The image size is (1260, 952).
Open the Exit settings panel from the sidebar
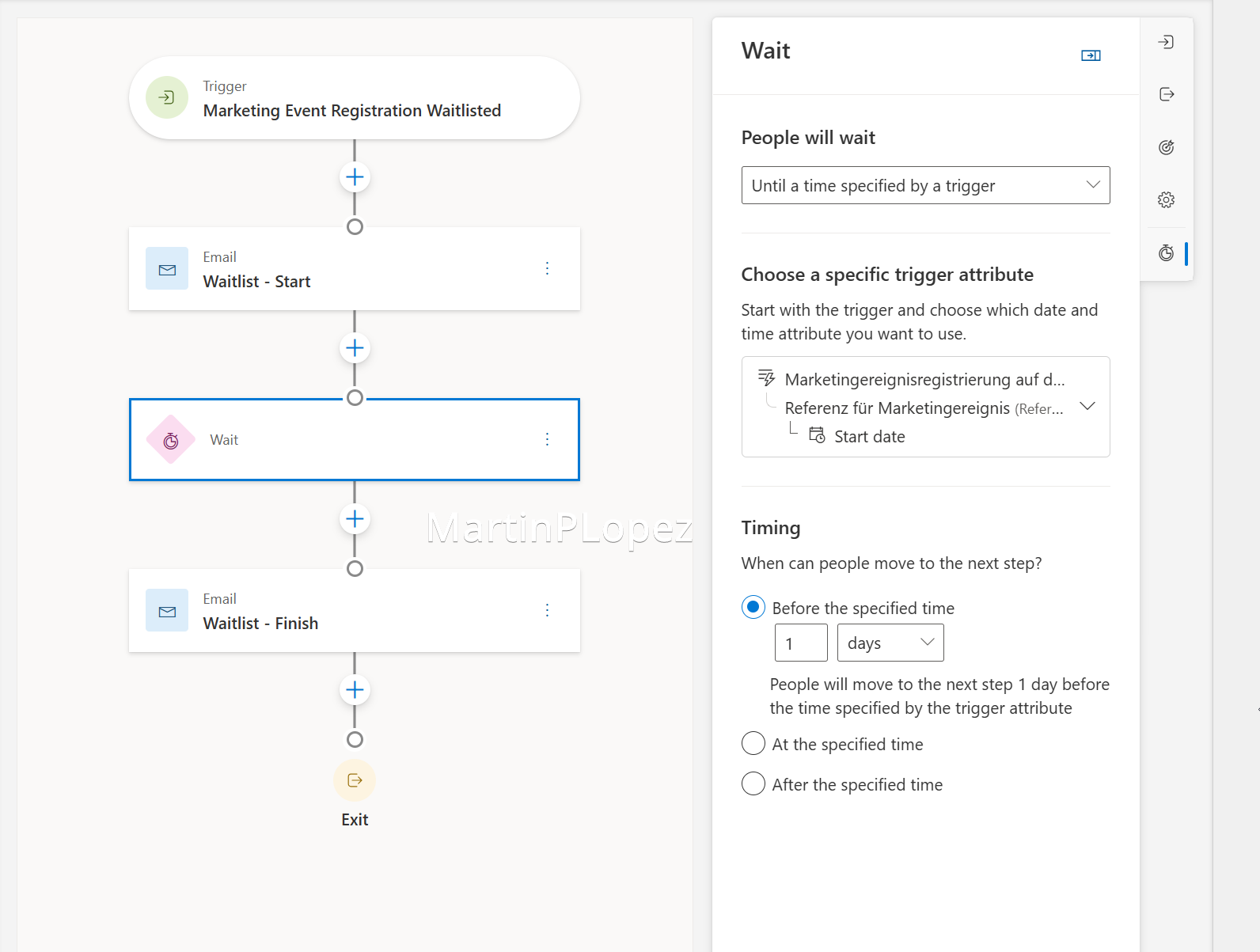point(1166,94)
